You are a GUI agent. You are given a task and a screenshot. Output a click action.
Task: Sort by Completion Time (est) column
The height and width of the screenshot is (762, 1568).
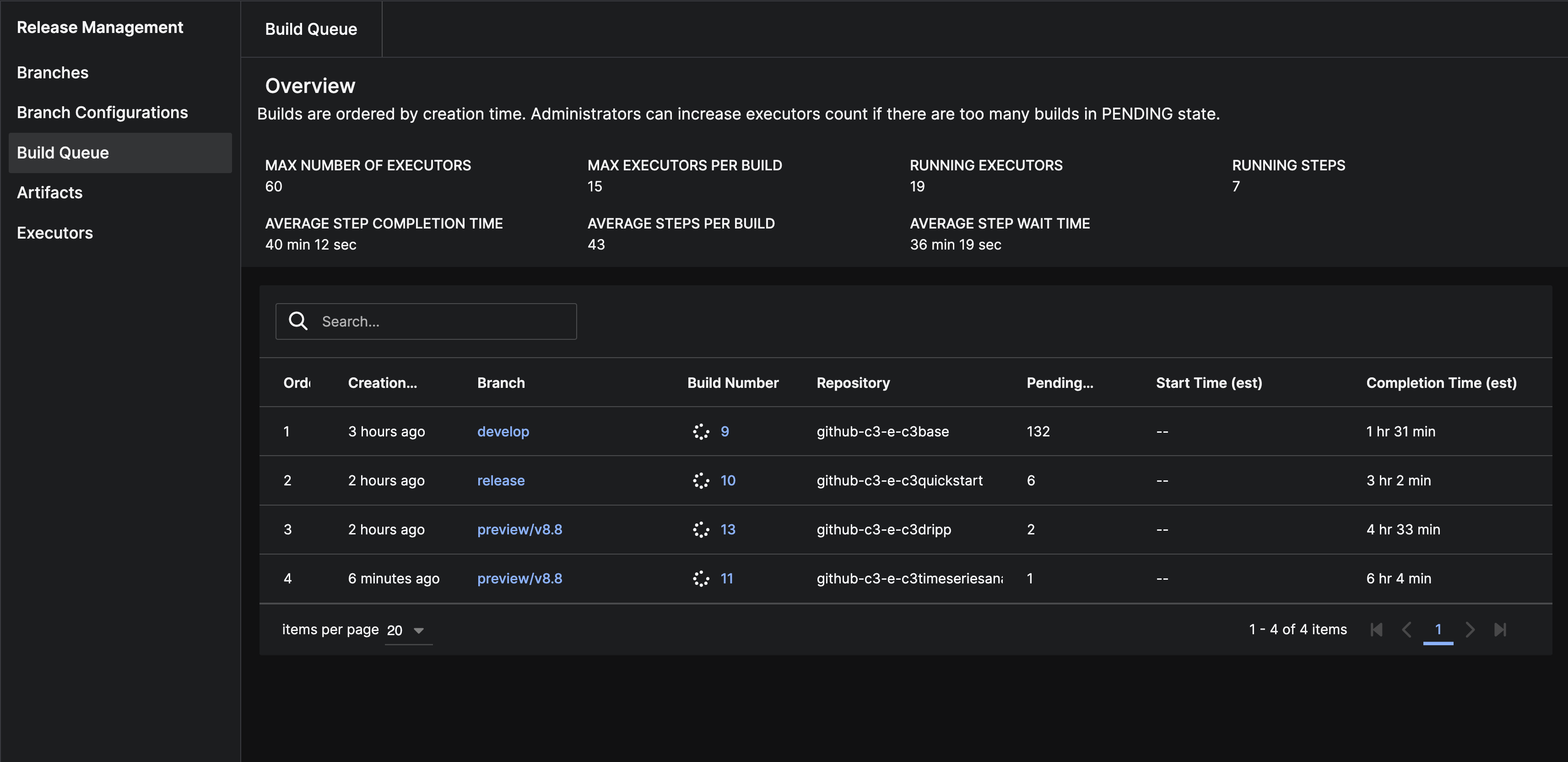pos(1441,382)
